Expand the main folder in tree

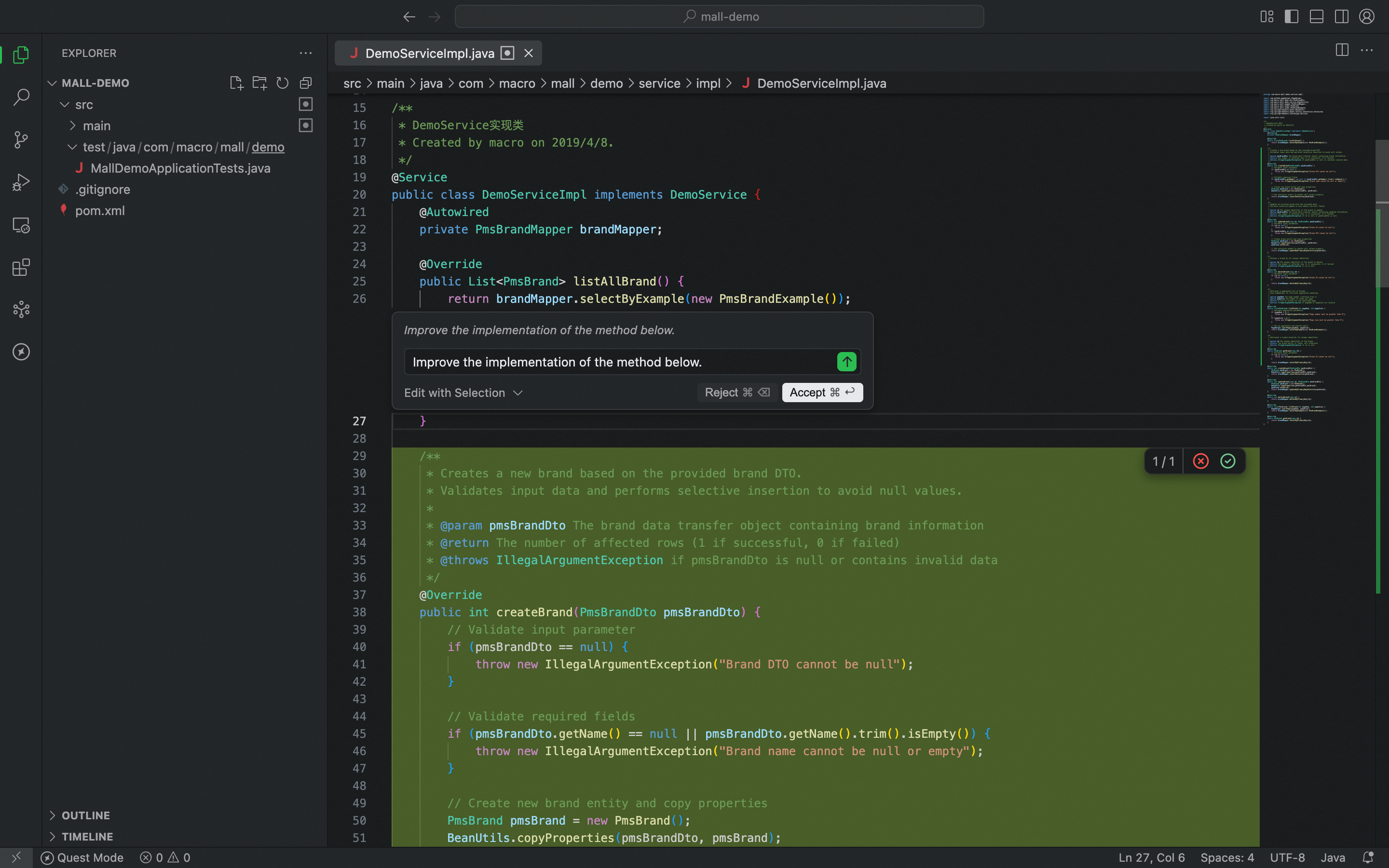96,126
